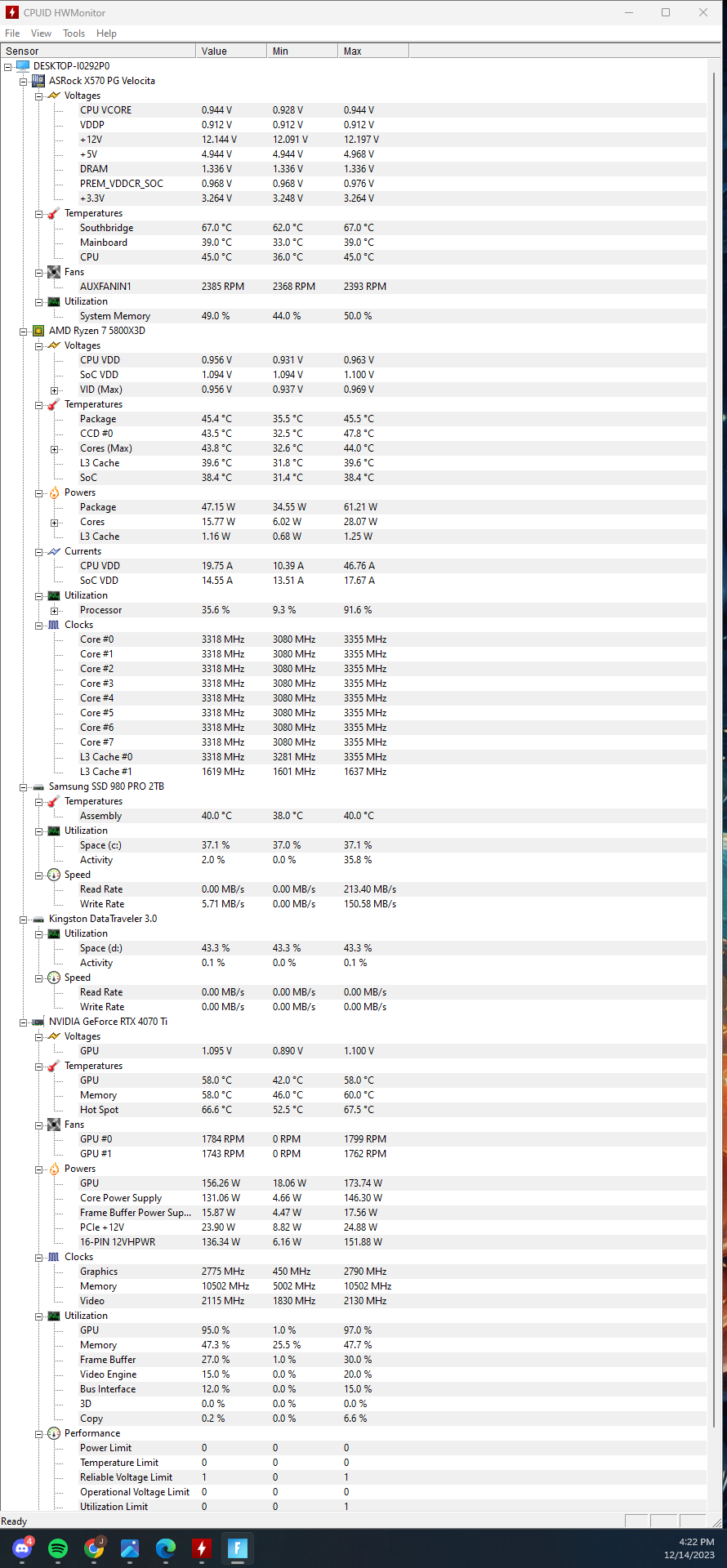Click the Min column header
727x1568 pixels.
click(302, 51)
